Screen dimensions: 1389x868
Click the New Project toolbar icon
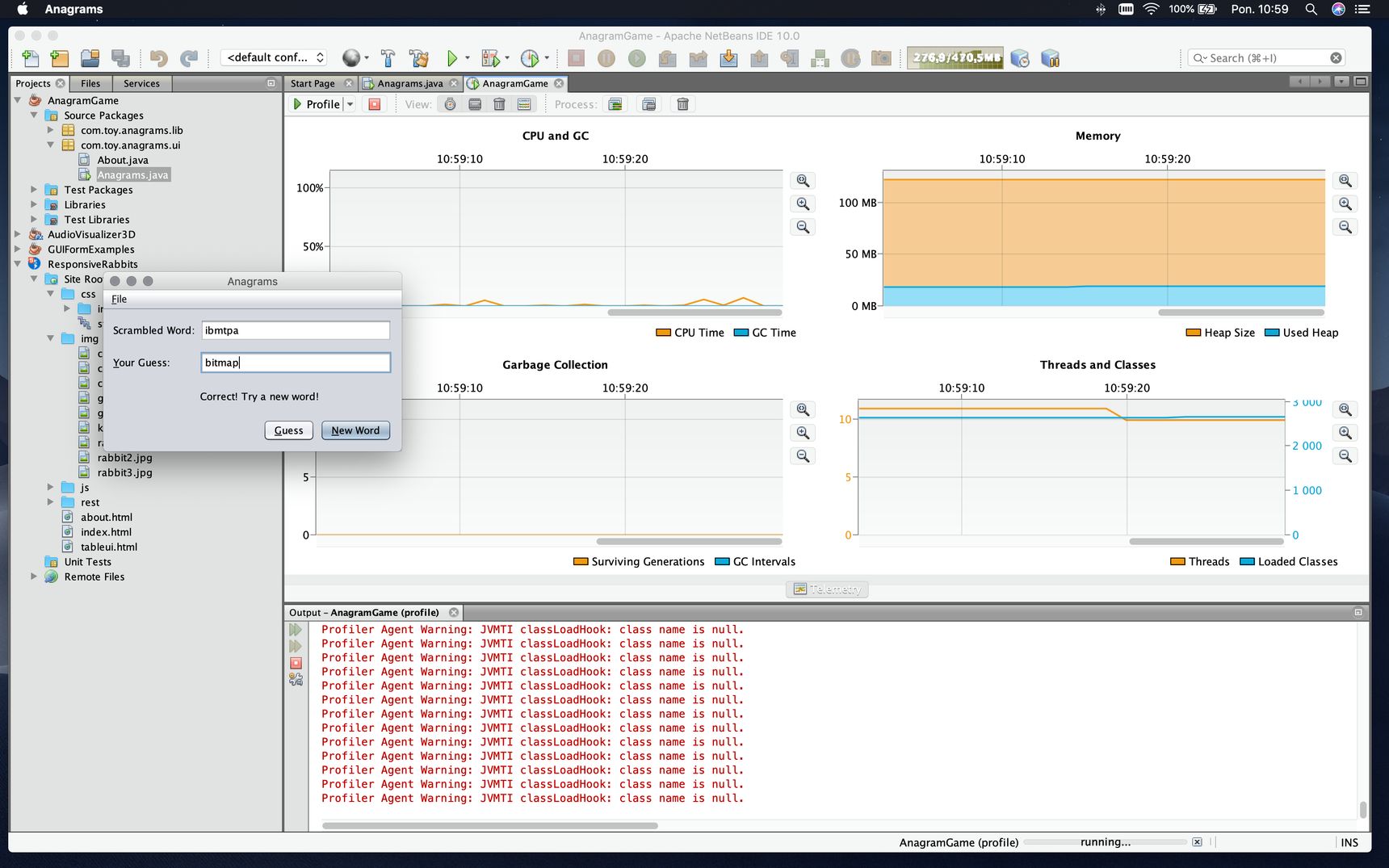[60, 58]
